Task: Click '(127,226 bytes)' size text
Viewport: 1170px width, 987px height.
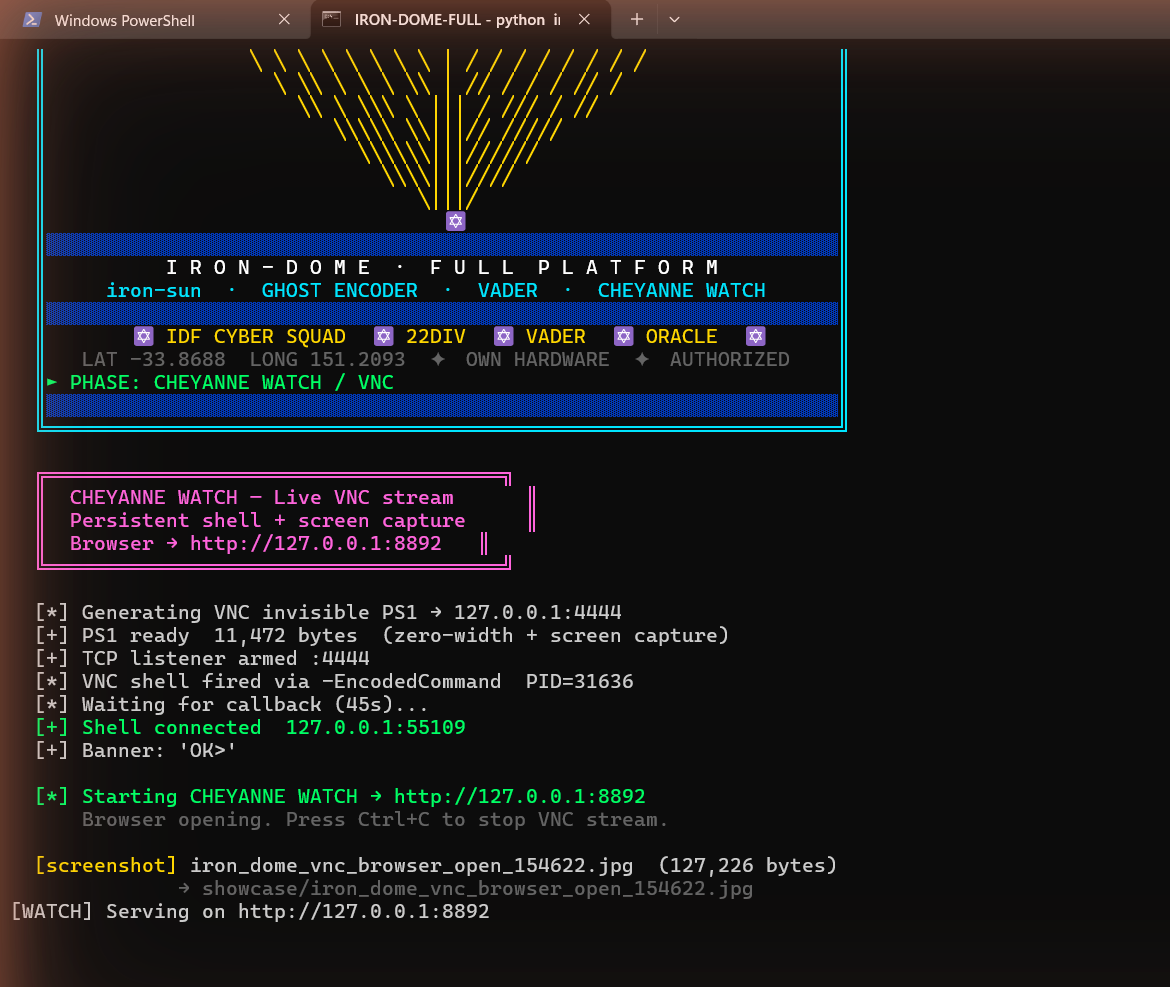Action: tap(748, 865)
